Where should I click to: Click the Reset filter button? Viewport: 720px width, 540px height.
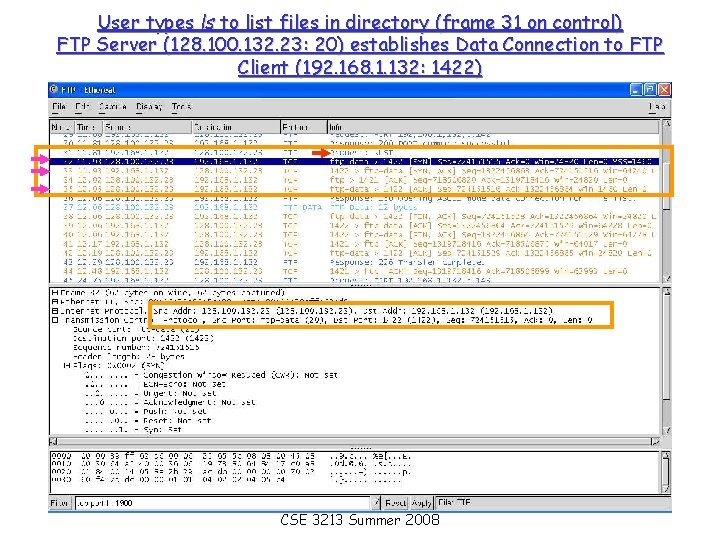[395, 503]
